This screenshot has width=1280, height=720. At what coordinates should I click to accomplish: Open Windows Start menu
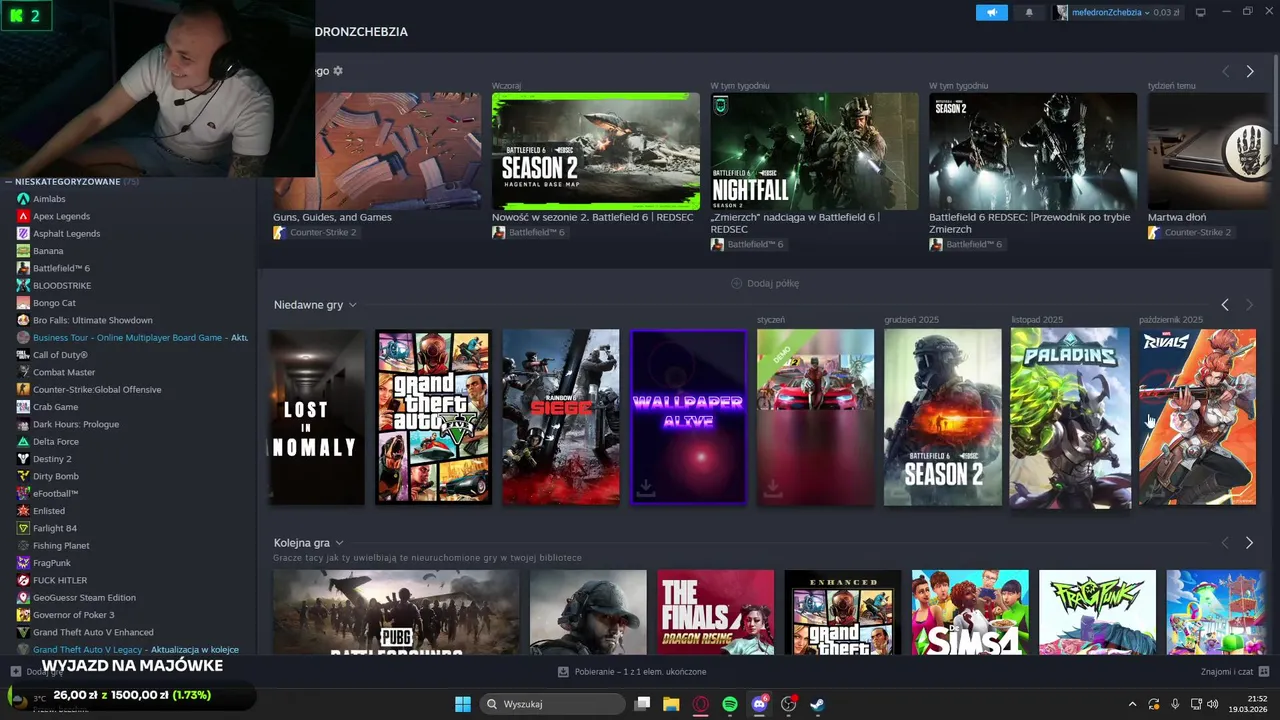click(x=463, y=704)
